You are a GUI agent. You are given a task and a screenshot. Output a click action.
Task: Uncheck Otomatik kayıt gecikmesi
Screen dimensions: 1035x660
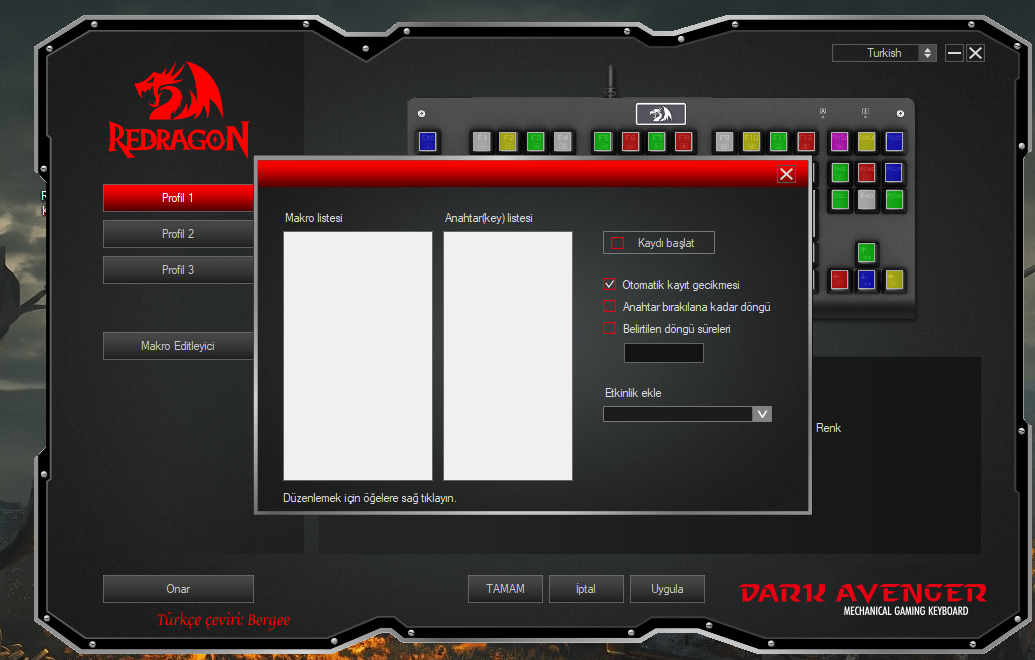tap(609, 284)
